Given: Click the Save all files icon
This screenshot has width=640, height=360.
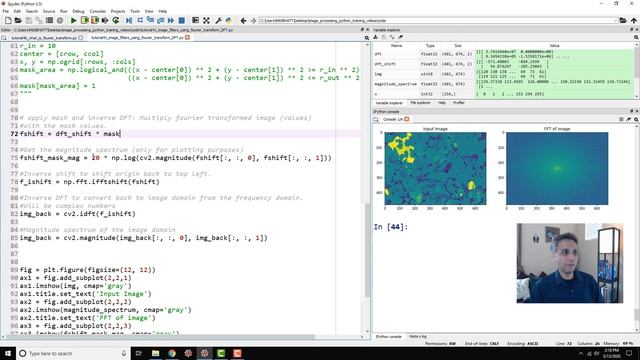Looking at the screenshot, I should [39, 20].
